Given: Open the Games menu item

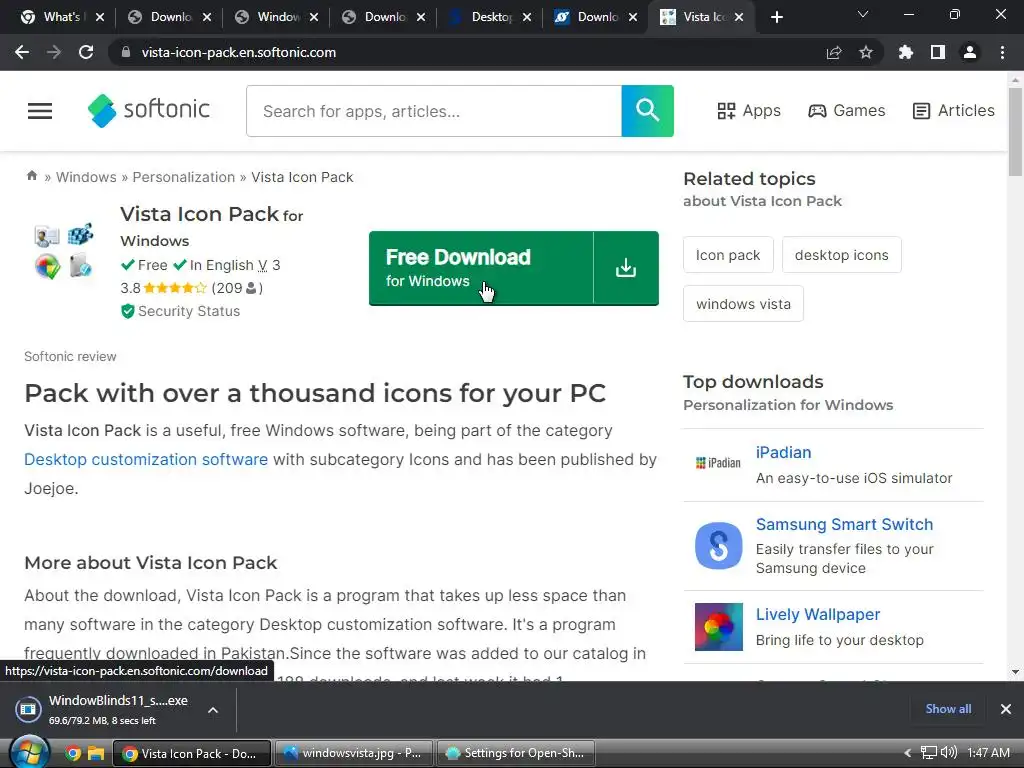Looking at the screenshot, I should [x=846, y=110].
